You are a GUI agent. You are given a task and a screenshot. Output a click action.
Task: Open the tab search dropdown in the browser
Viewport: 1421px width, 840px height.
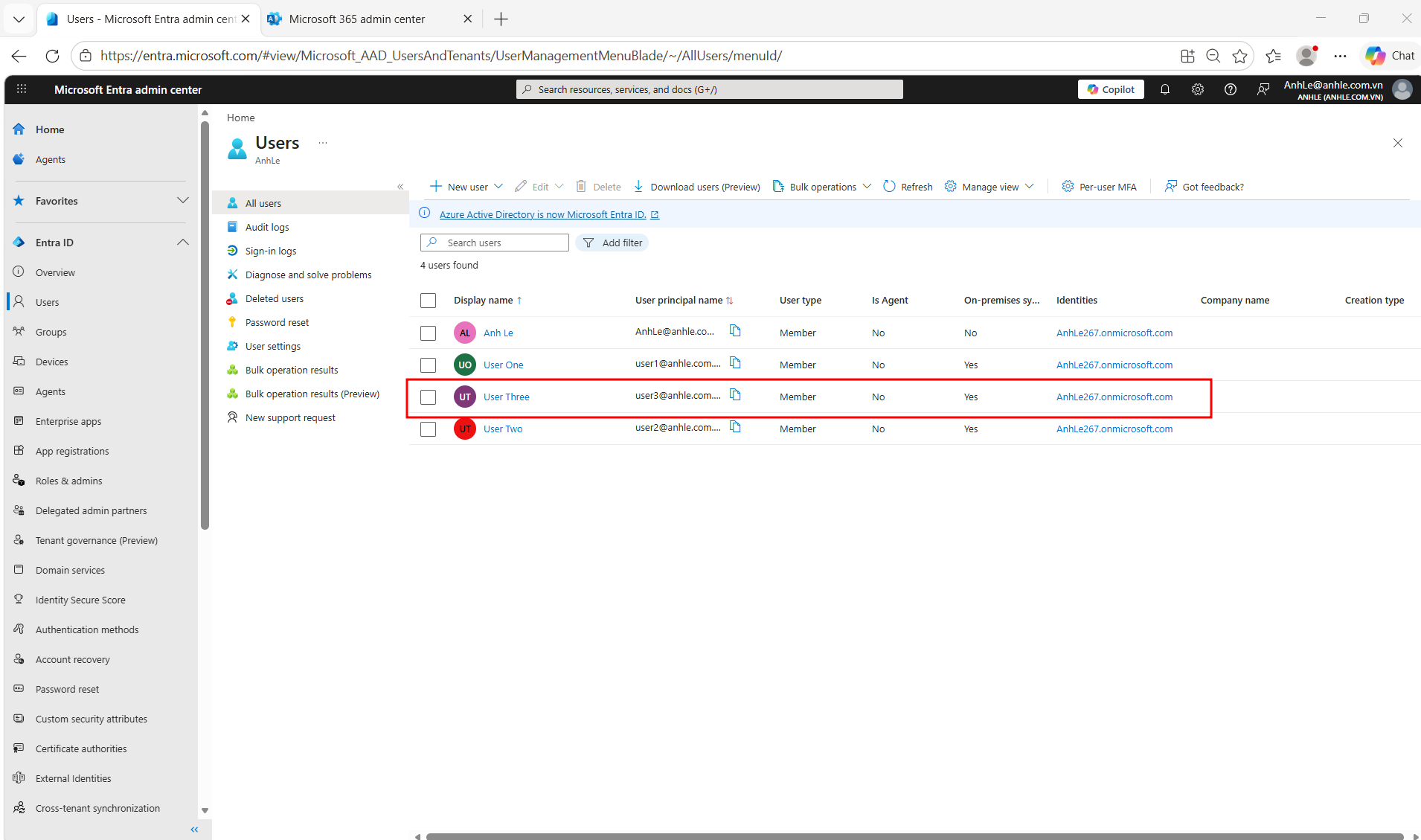click(x=19, y=19)
